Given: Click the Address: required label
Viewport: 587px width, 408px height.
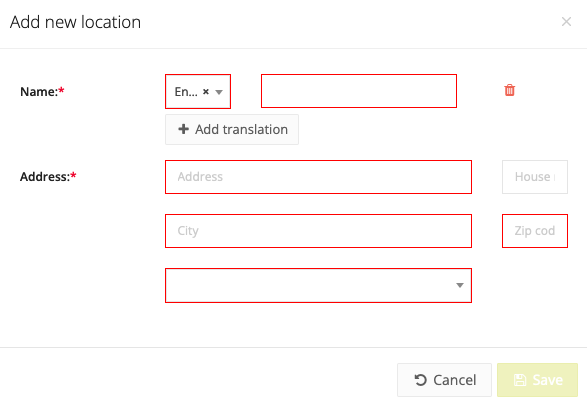Looking at the screenshot, I should click(48, 176).
